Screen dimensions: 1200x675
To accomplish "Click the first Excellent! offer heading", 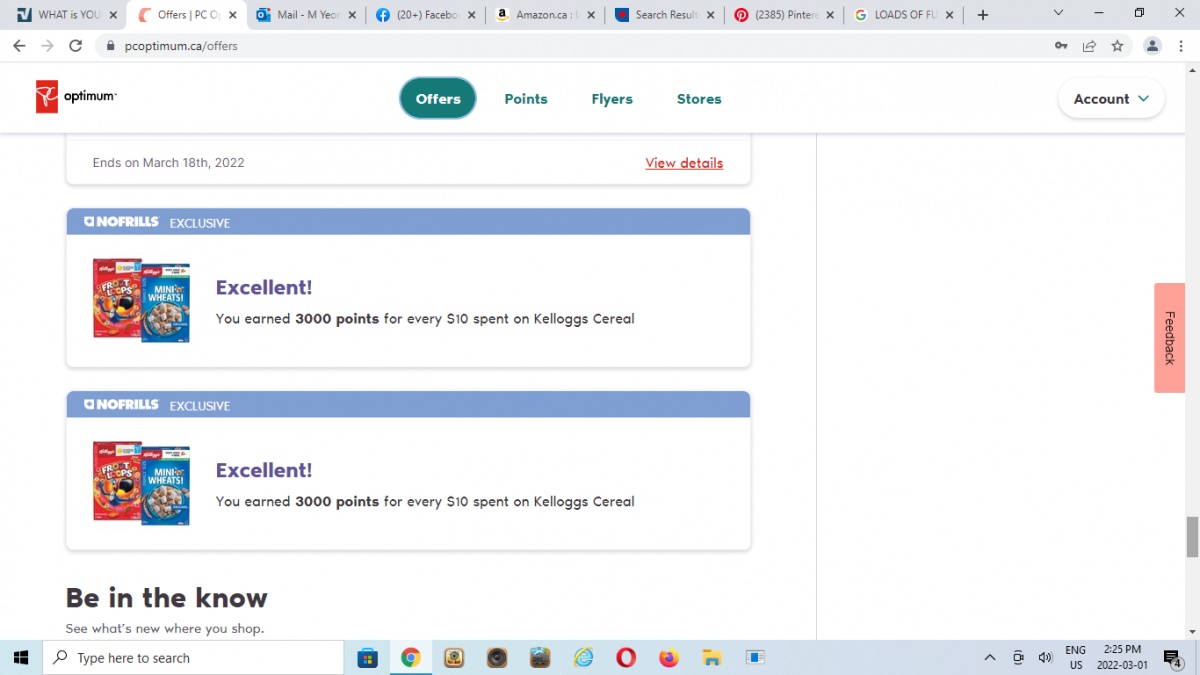I will click(x=264, y=287).
